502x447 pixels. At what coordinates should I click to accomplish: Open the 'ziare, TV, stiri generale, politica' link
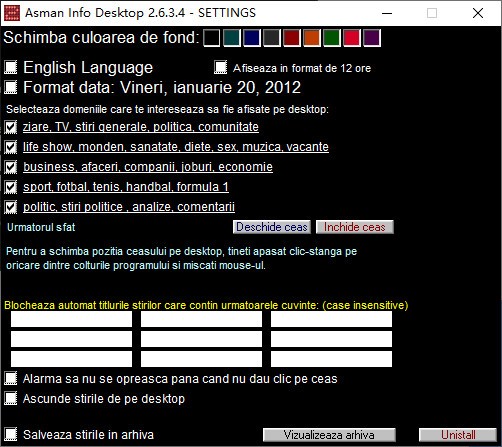[x=141, y=127]
